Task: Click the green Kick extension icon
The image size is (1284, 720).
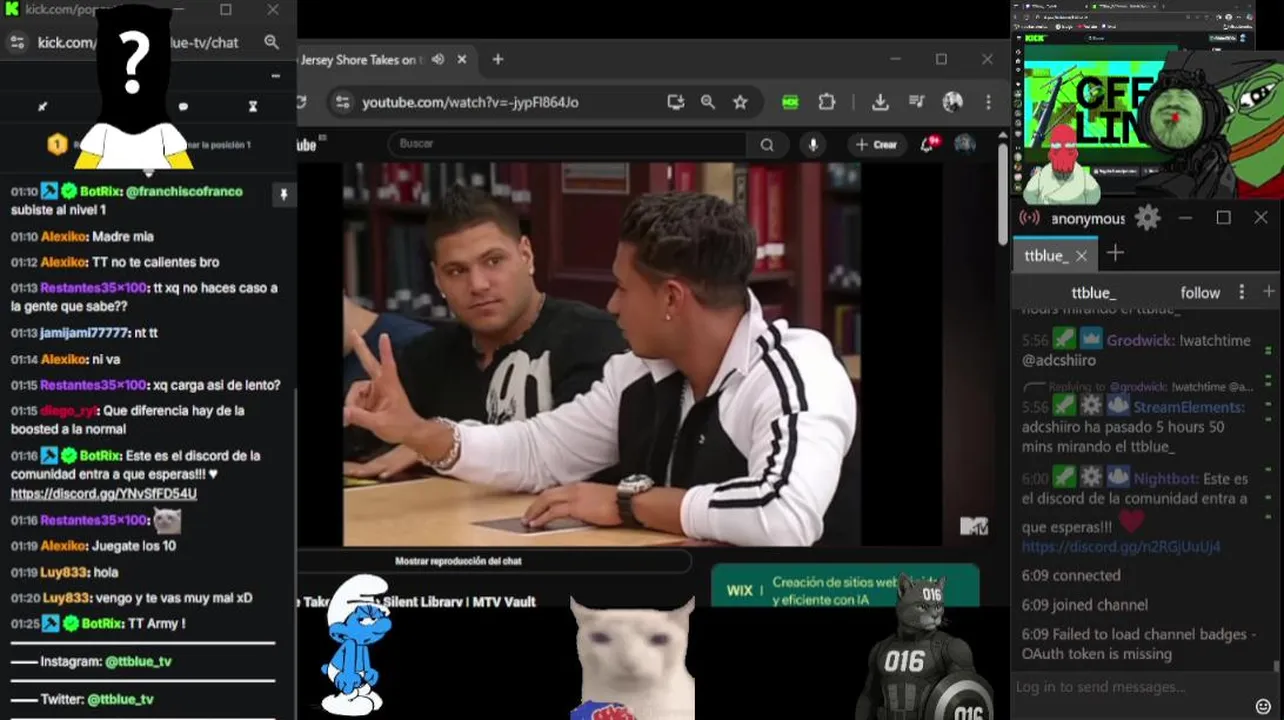Action: (x=790, y=102)
